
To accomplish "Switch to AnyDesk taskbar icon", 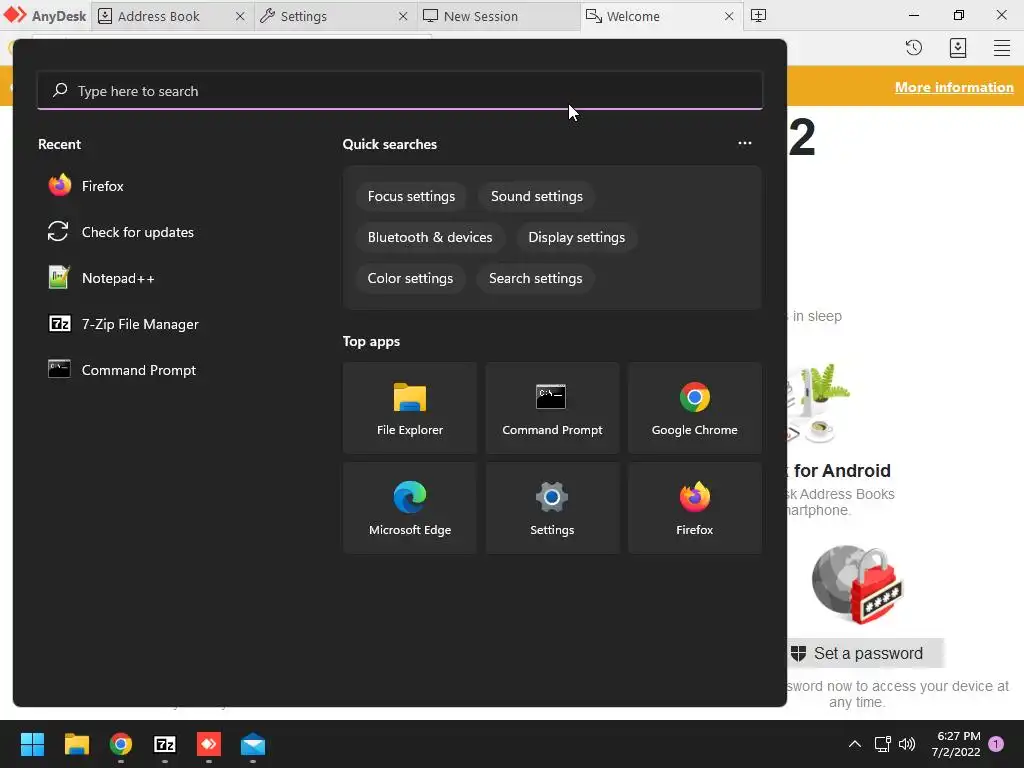I will coord(209,744).
